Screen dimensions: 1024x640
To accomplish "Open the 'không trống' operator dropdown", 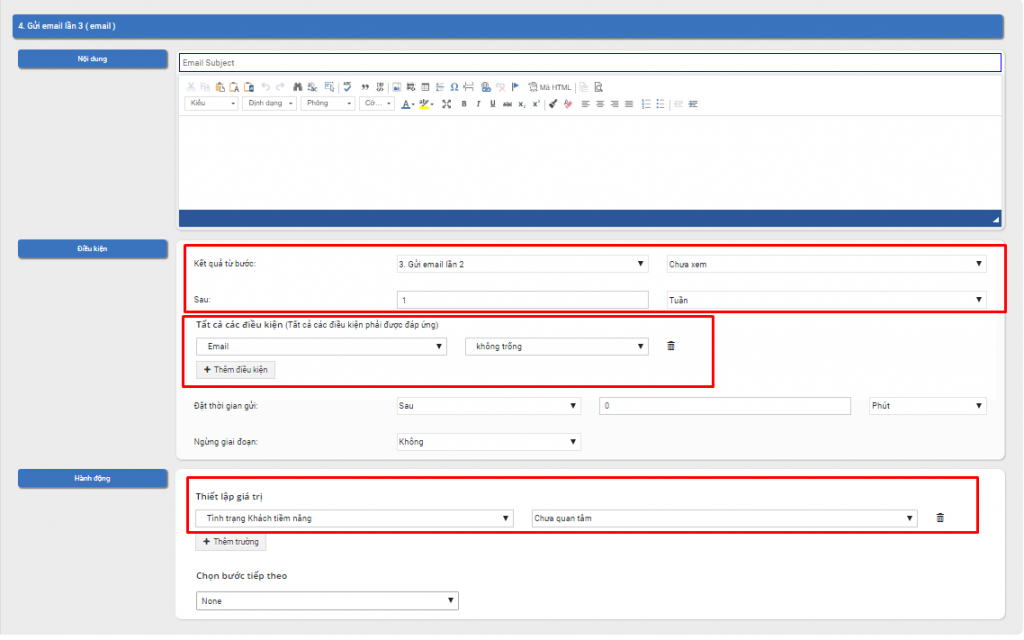I will coord(556,346).
